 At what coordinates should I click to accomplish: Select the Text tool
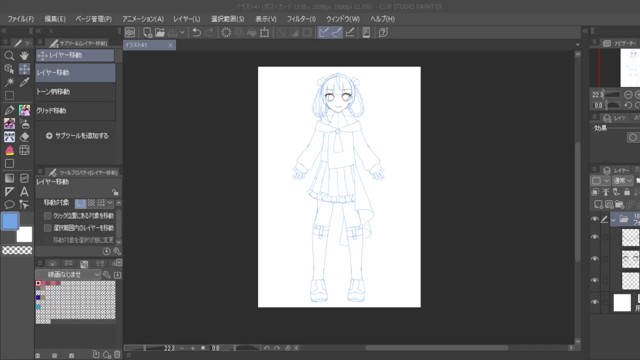(x=24, y=191)
